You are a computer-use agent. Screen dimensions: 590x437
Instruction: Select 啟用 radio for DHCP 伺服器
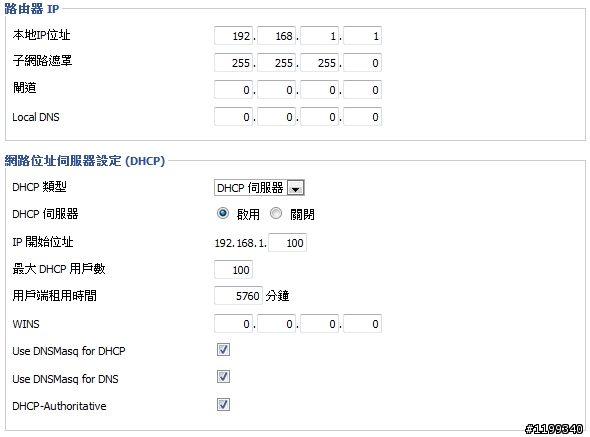coord(223,213)
